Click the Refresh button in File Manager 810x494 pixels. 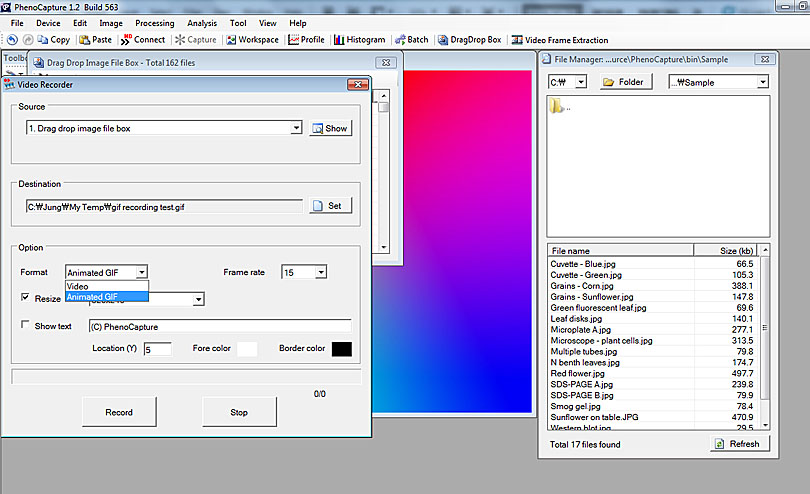coord(740,444)
